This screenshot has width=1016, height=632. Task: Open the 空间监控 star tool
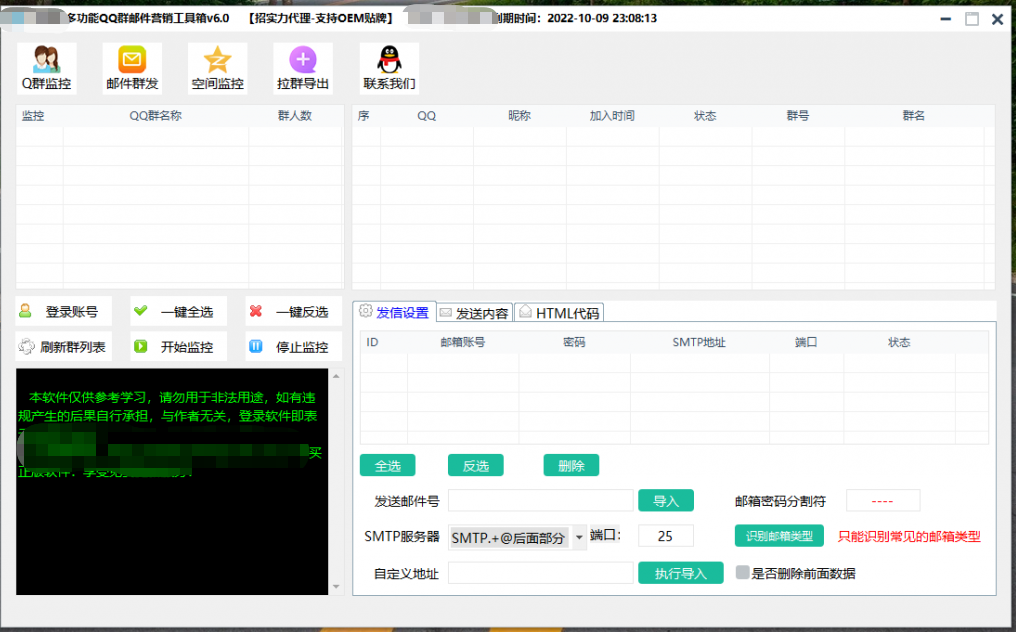click(218, 68)
